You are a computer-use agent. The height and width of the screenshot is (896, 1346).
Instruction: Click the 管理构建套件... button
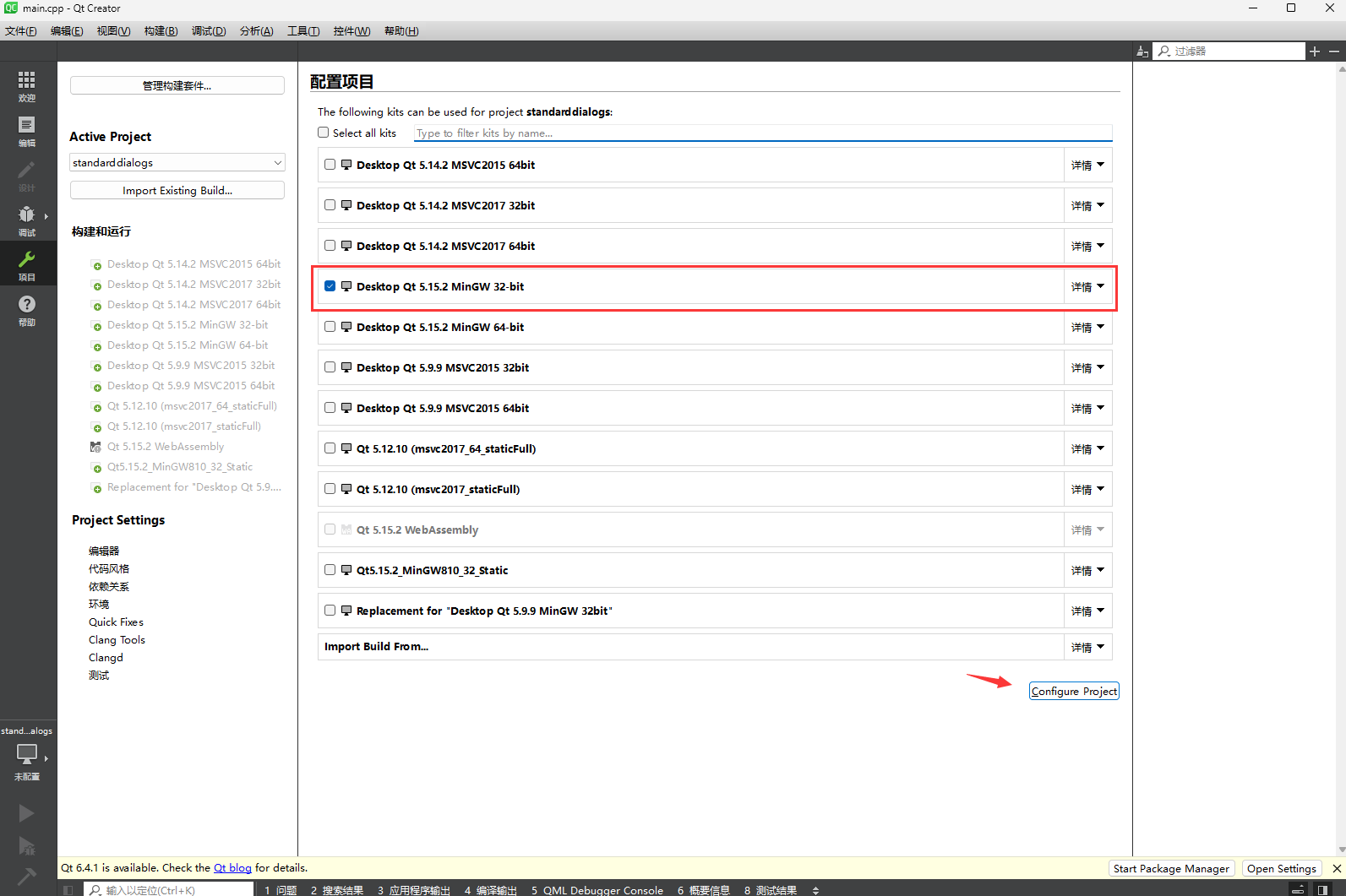tap(177, 85)
